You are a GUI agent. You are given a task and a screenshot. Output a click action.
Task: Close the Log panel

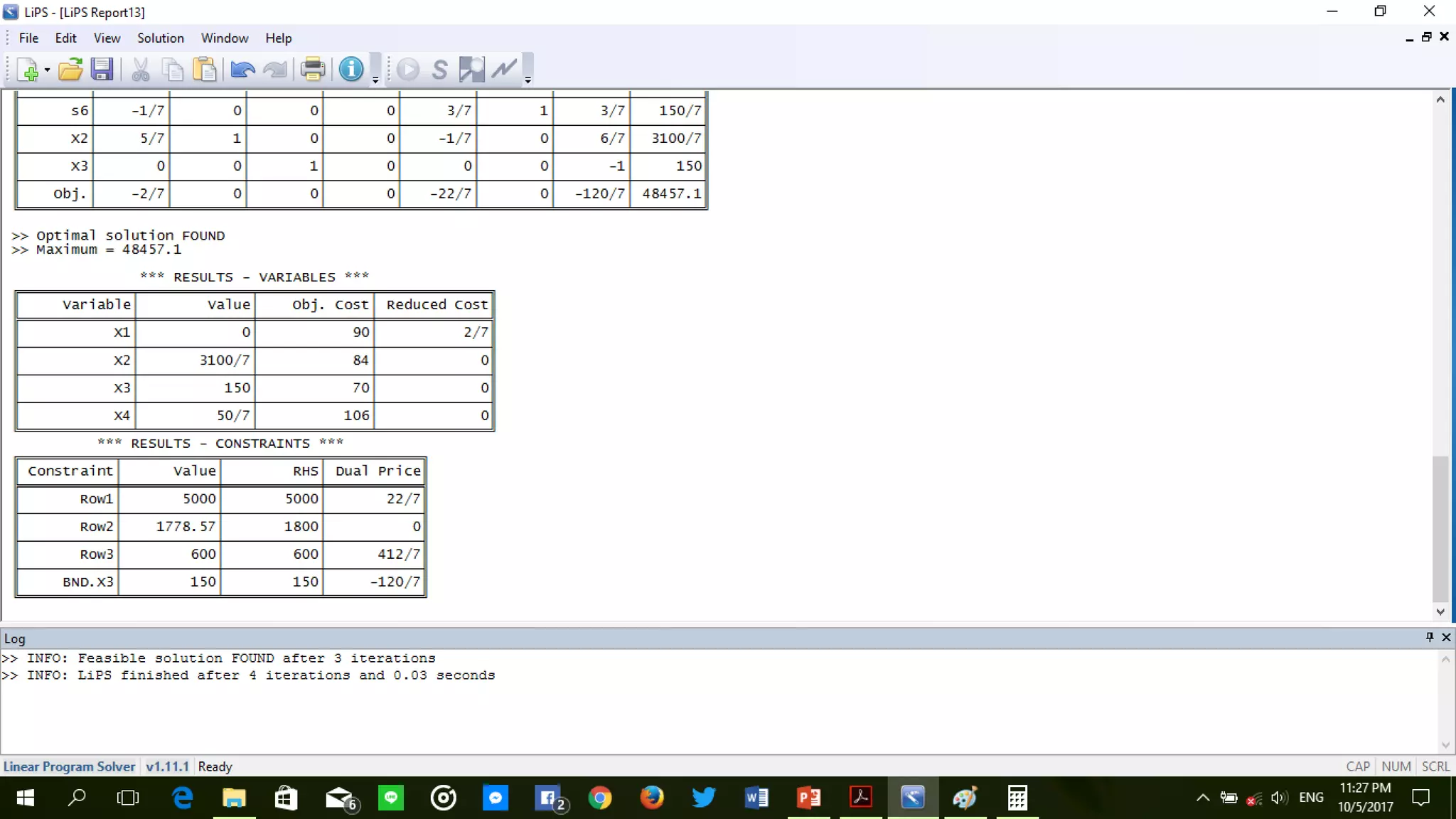(1445, 637)
